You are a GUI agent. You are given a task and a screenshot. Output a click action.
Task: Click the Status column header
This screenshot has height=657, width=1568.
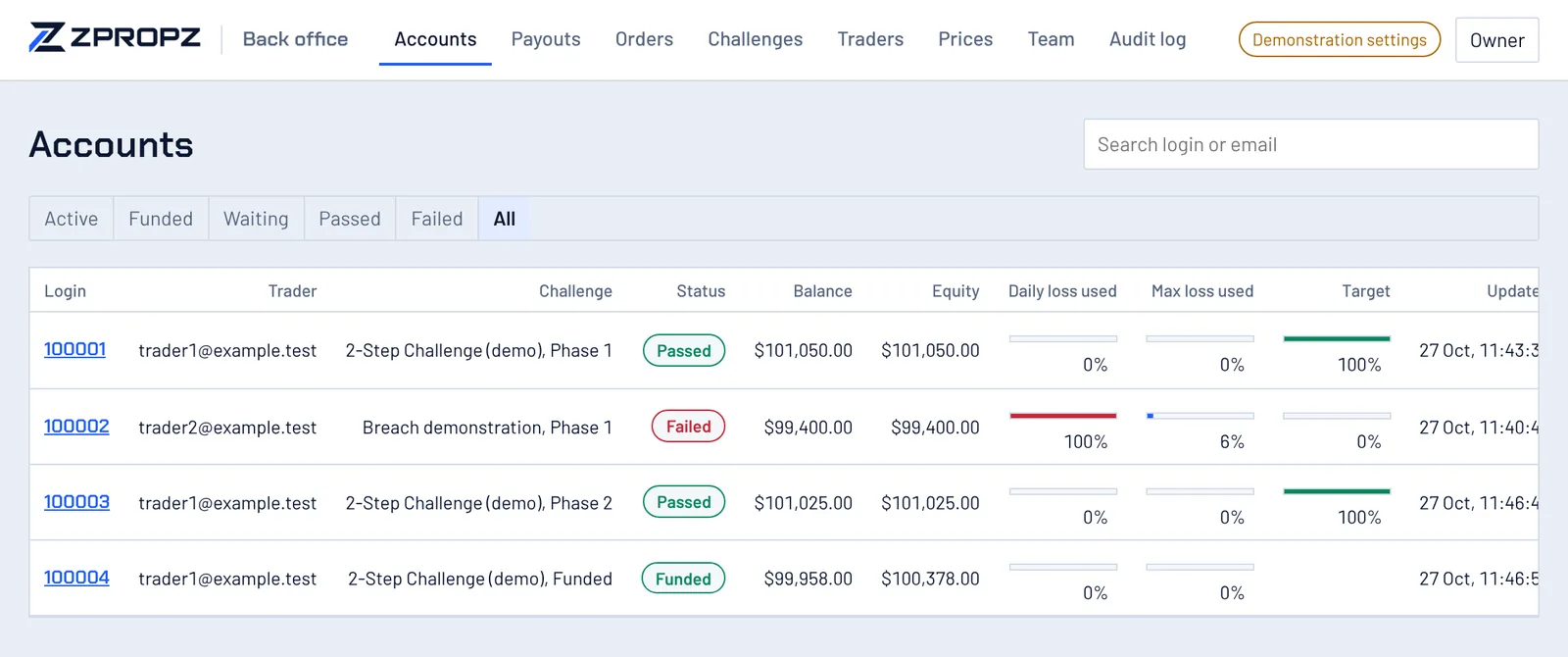click(x=701, y=291)
